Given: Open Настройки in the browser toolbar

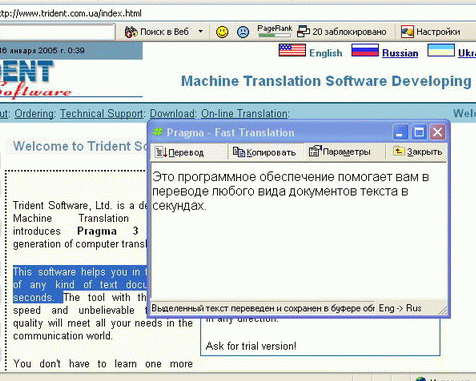Looking at the screenshot, I should tap(430, 32).
